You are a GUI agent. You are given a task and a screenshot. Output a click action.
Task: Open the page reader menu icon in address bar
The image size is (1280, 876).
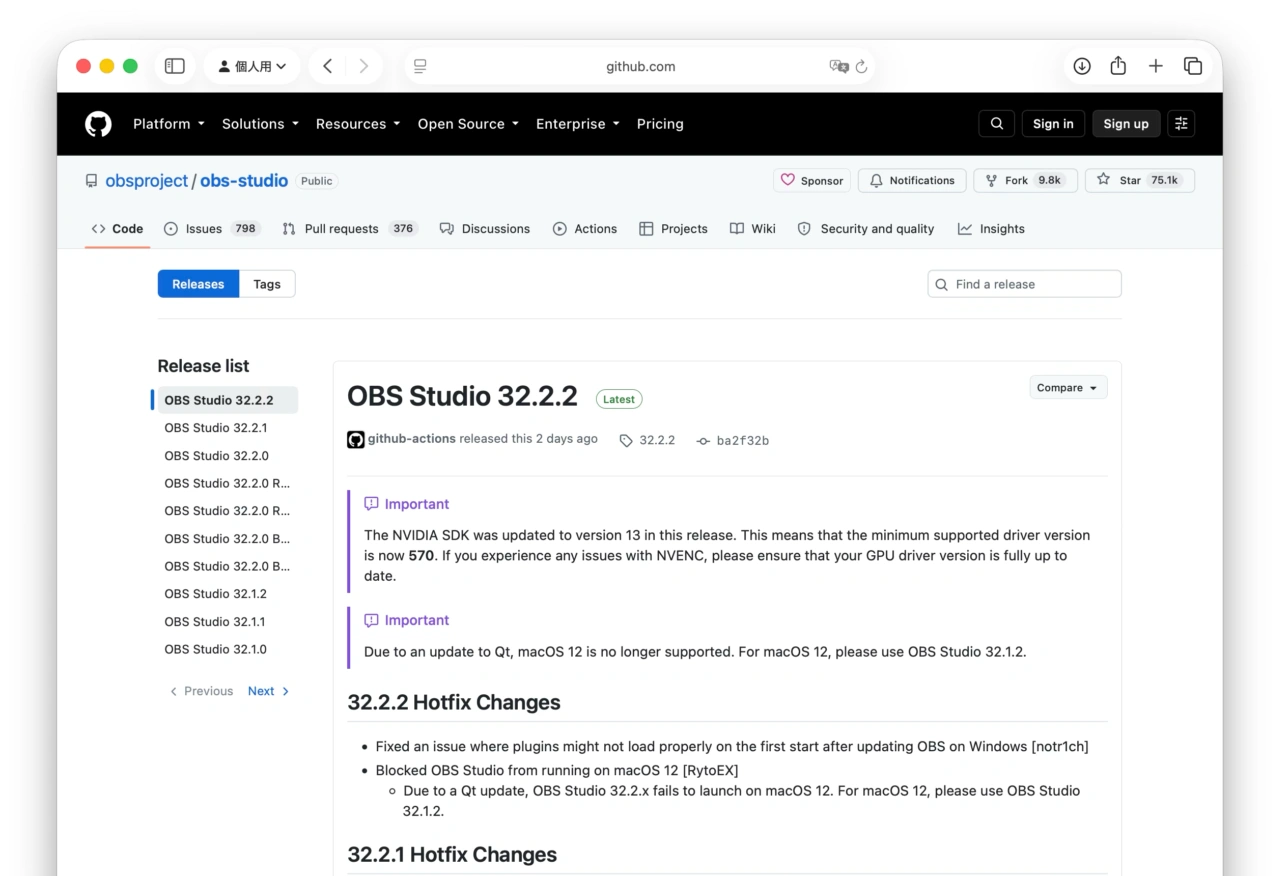420,66
